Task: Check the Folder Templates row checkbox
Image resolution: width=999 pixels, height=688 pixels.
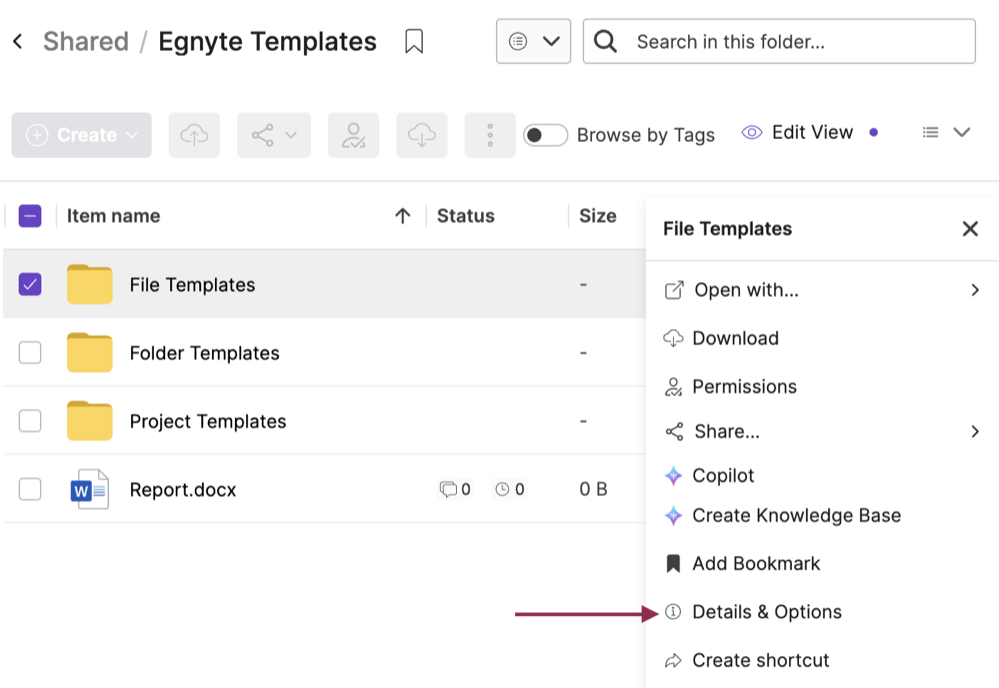Action: (30, 352)
